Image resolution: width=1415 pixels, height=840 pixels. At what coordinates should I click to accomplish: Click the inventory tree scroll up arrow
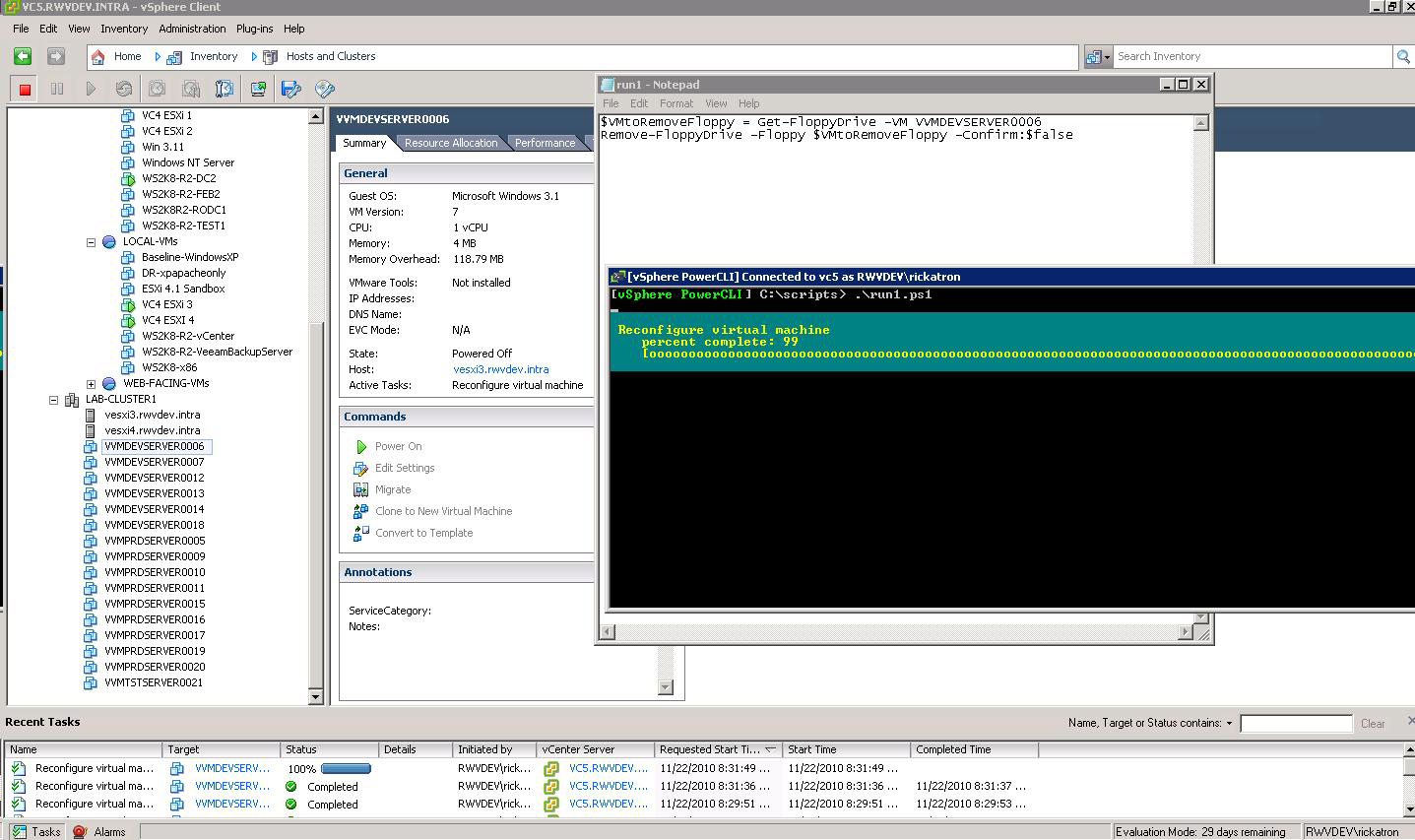[x=316, y=116]
